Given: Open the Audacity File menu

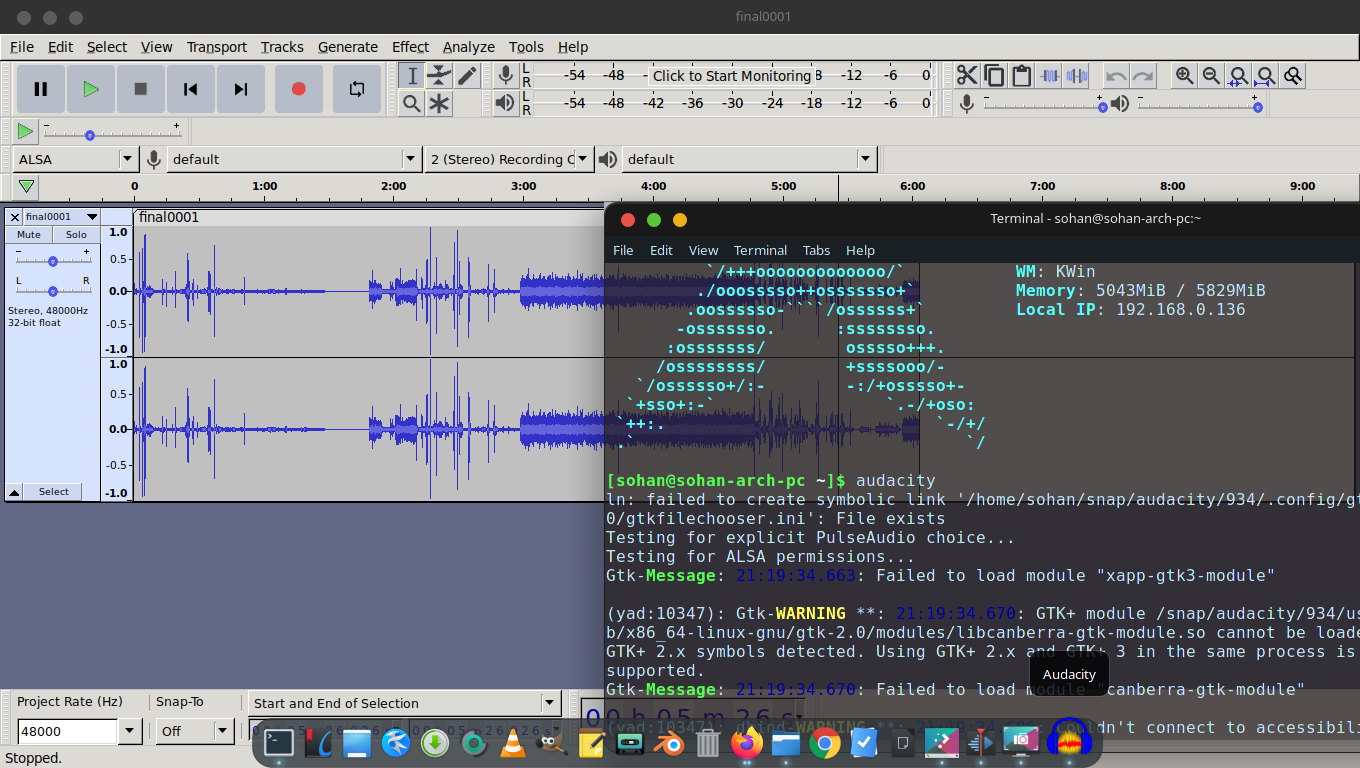Looking at the screenshot, I should click(22, 47).
